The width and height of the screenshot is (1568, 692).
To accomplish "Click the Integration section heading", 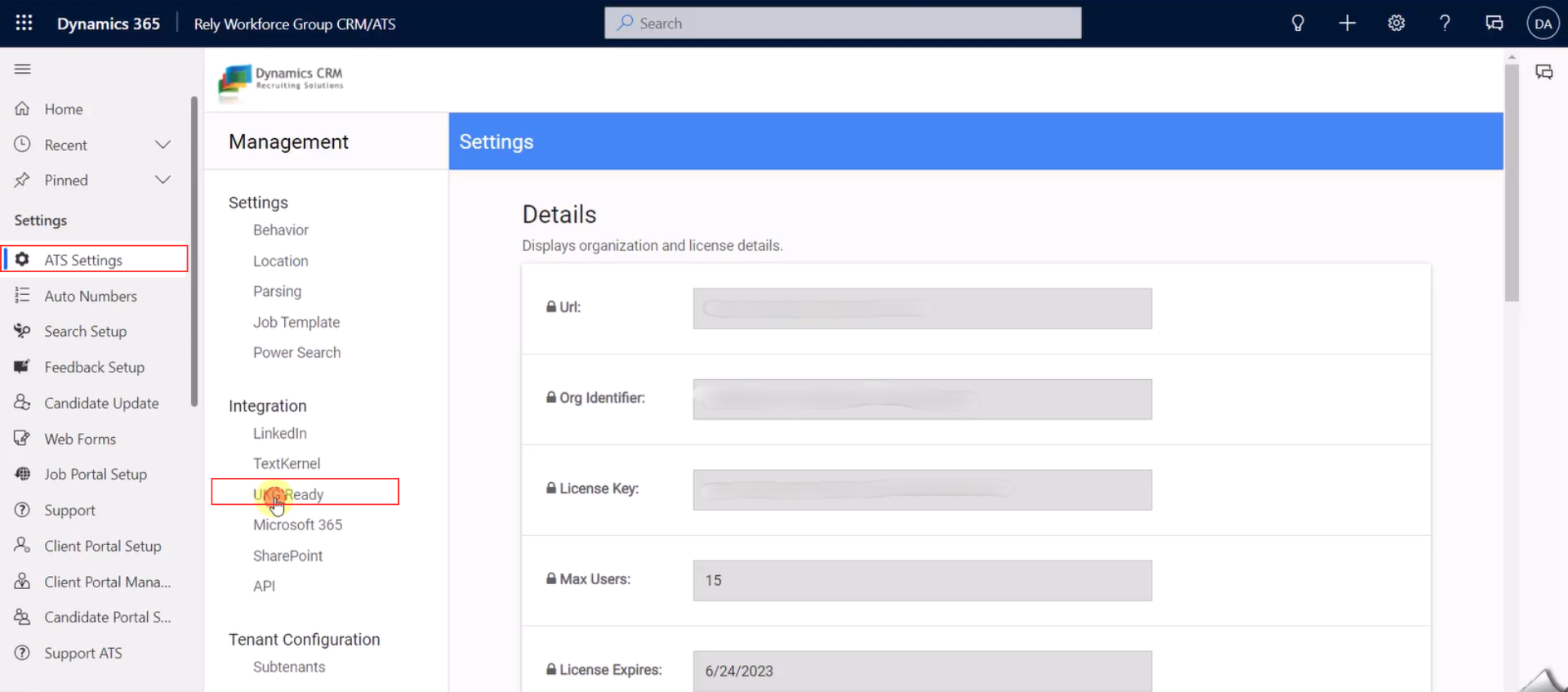I will point(268,406).
